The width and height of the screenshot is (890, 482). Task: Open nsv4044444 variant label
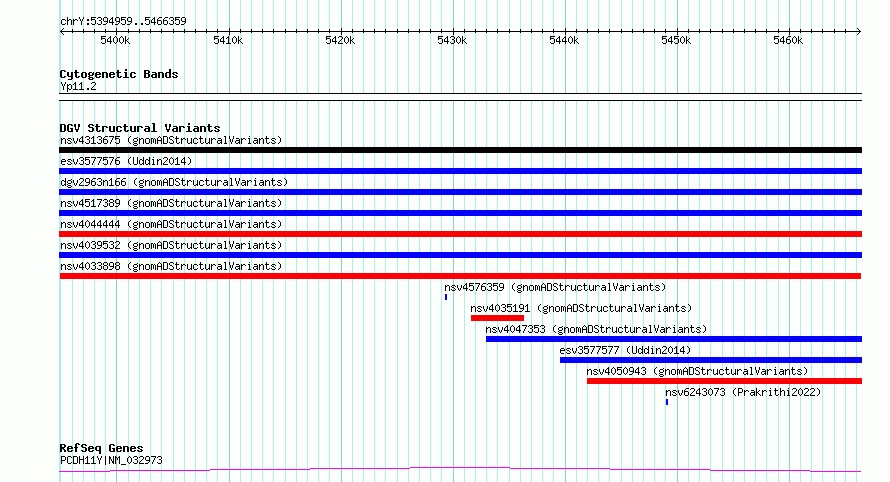click(x=171, y=224)
